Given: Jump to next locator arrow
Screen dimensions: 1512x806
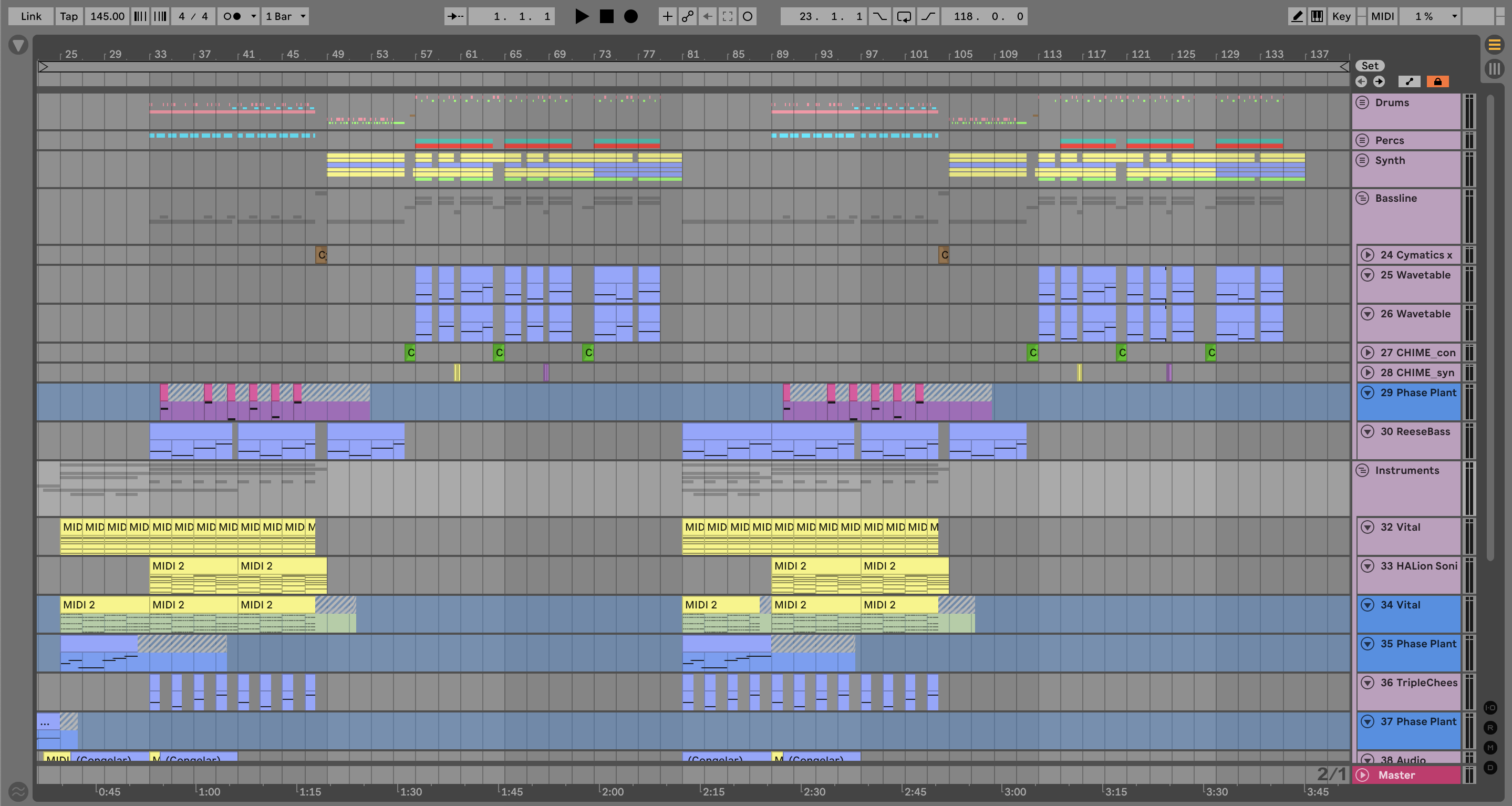Looking at the screenshot, I should pyautogui.click(x=1379, y=81).
